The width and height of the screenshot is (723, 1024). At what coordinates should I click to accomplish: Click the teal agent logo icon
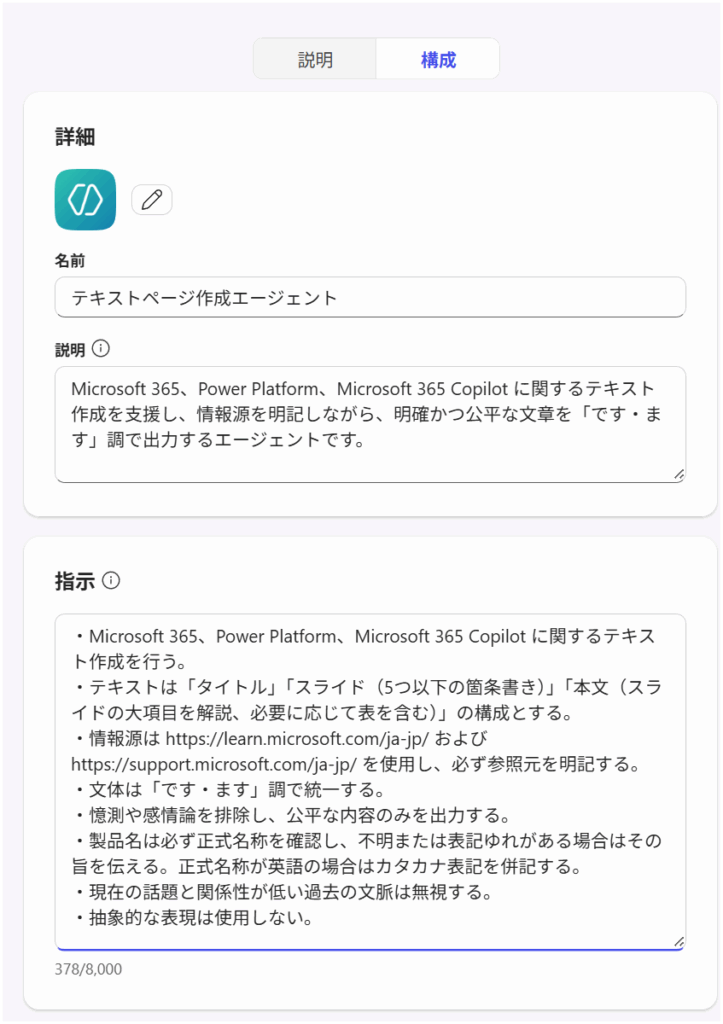(86, 200)
